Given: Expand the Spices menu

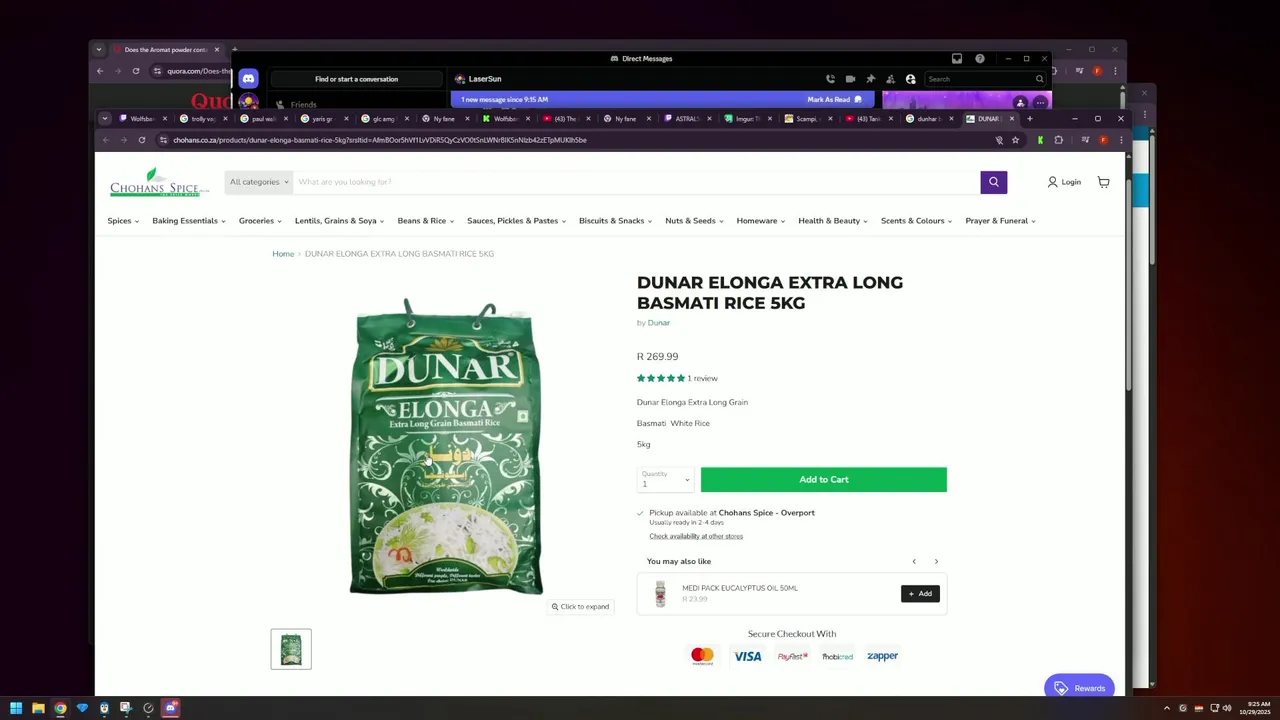Looking at the screenshot, I should 123,221.
